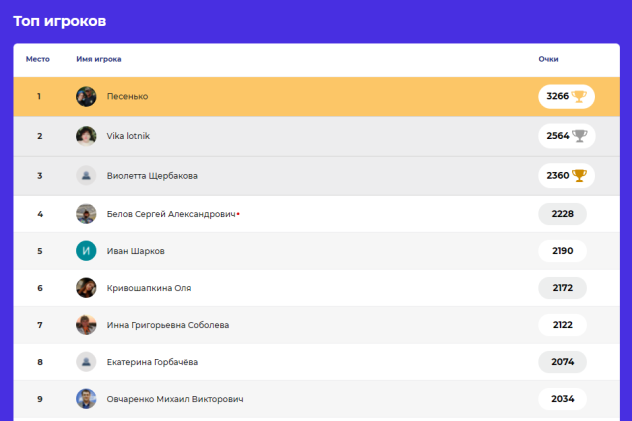This screenshot has width=632, height=421.
Task: Click the Очки column header
Action: click(x=548, y=59)
